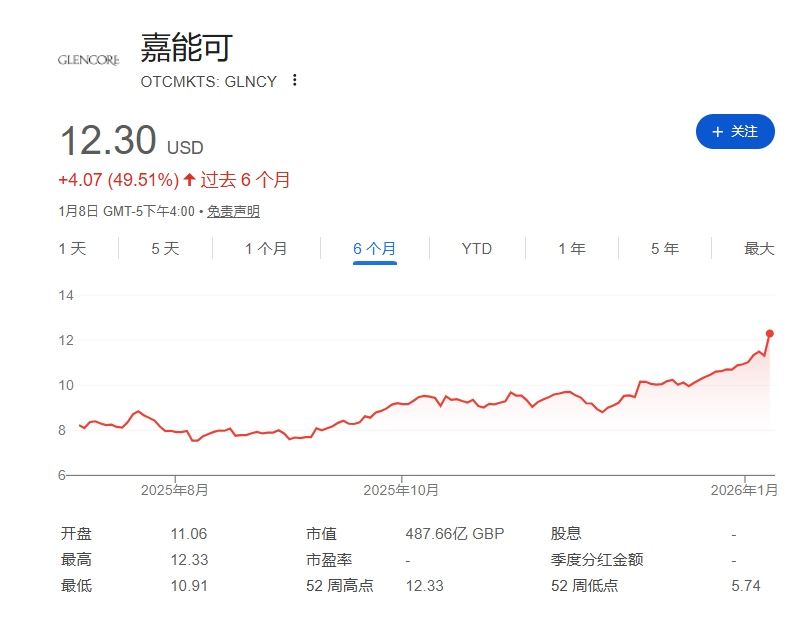Click the 市值 value 487.66亿 GBP
The image size is (788, 624).
(x=455, y=534)
